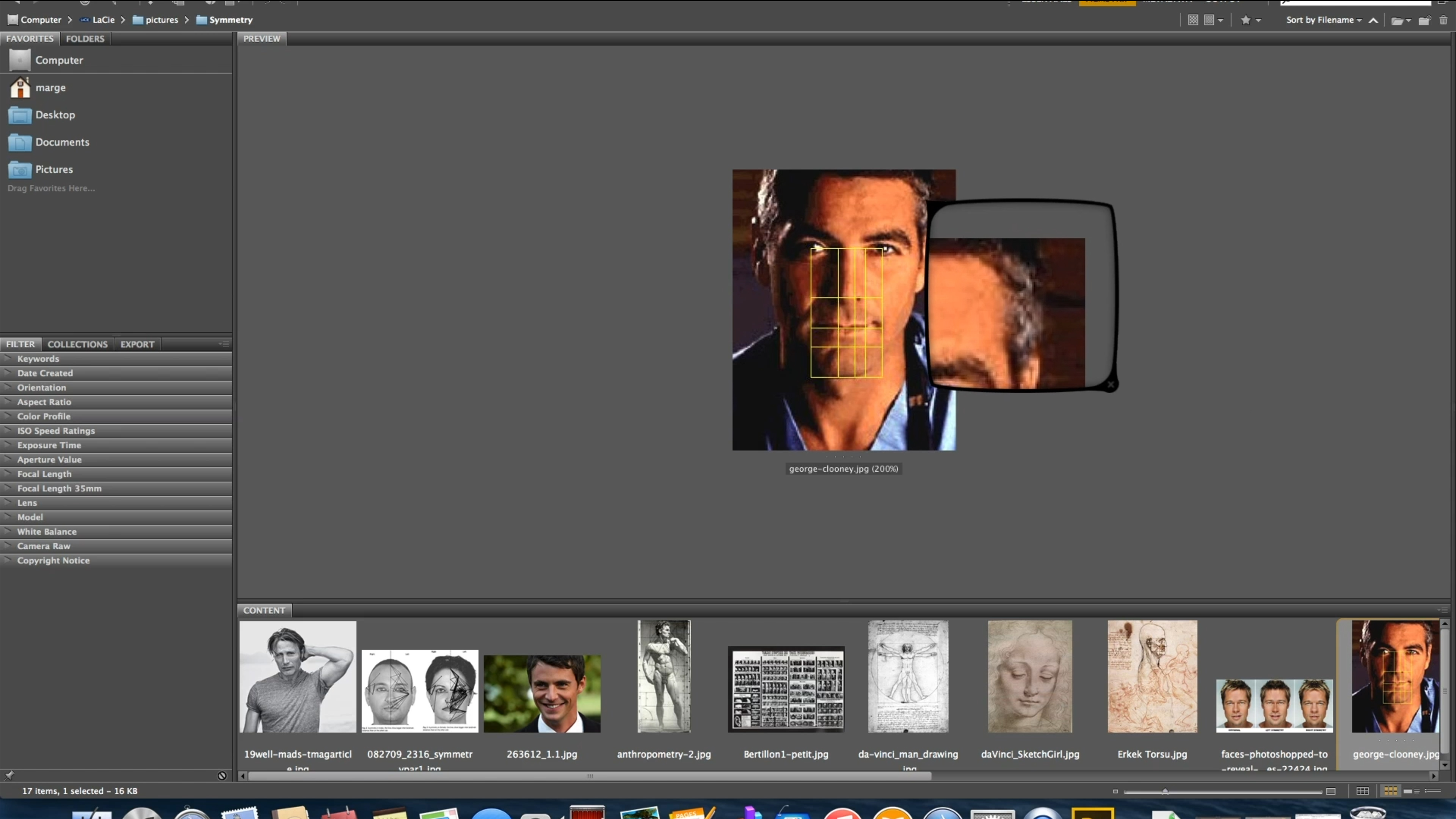
Task: Switch to details view in the status bar
Action: pyautogui.click(x=1411, y=791)
